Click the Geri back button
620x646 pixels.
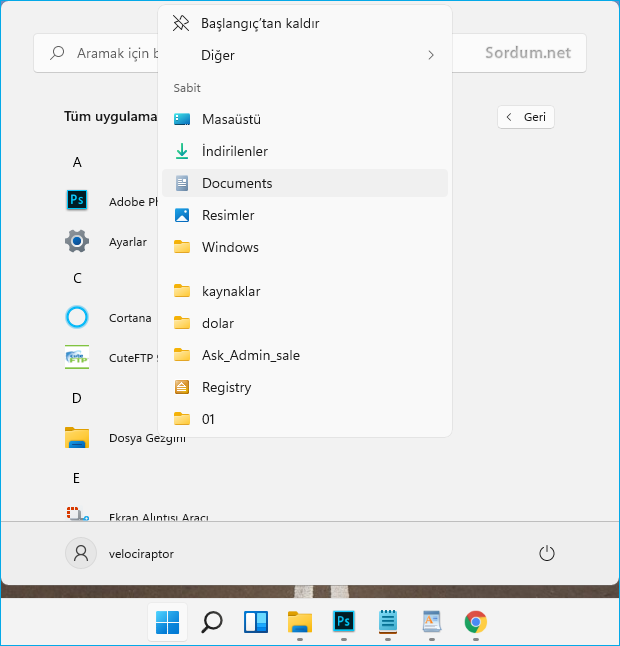click(x=526, y=117)
